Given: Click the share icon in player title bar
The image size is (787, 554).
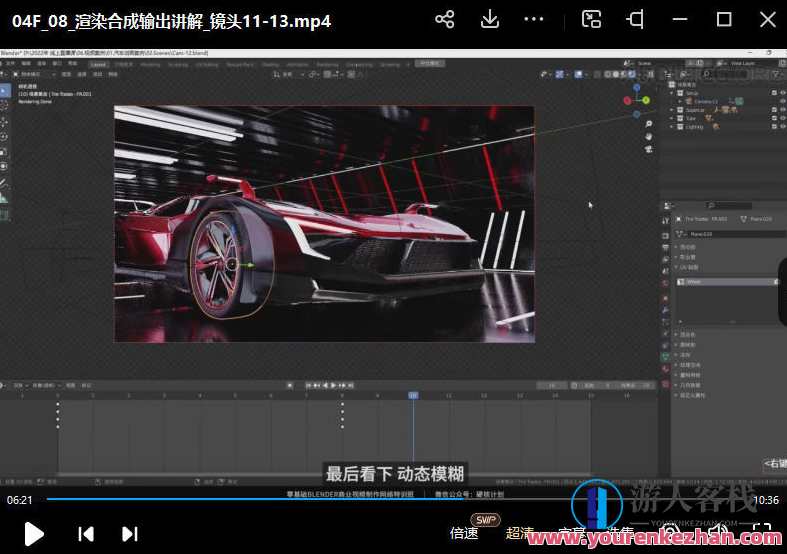Looking at the screenshot, I should click(445, 20).
